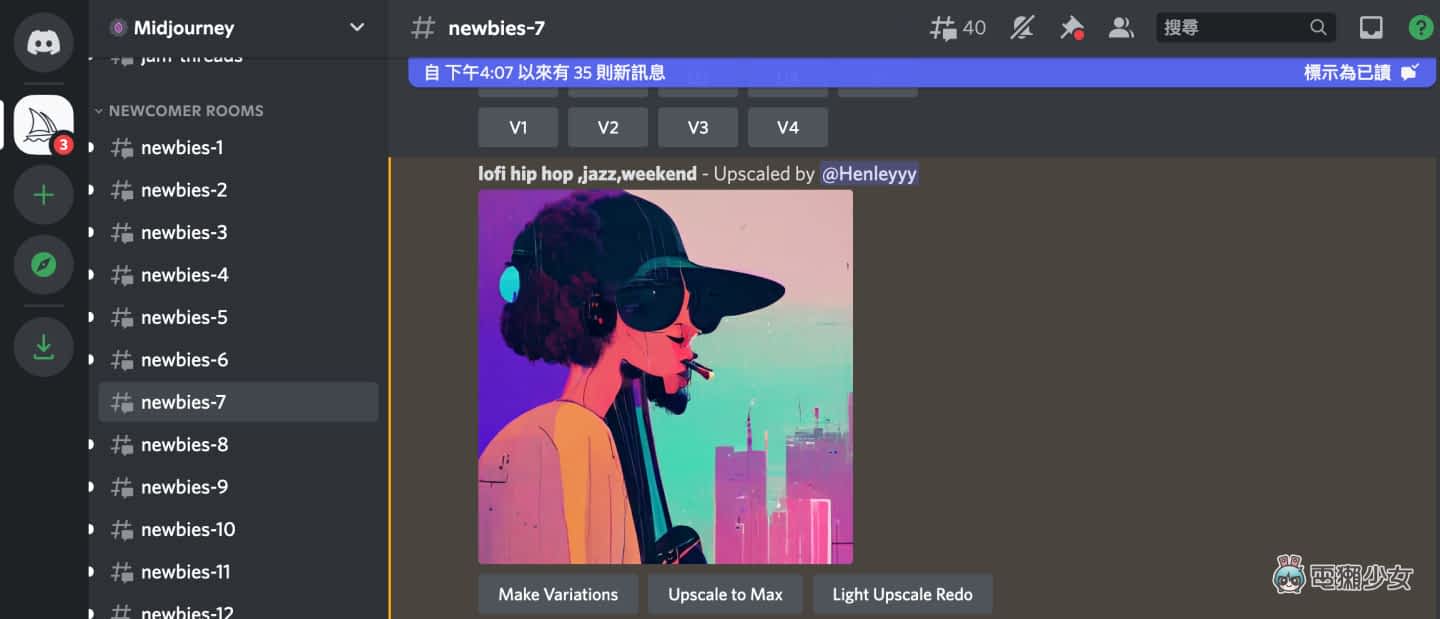This screenshot has height=619, width=1440.
Task: Switch to the newbies-4 channel
Action: coord(184,275)
